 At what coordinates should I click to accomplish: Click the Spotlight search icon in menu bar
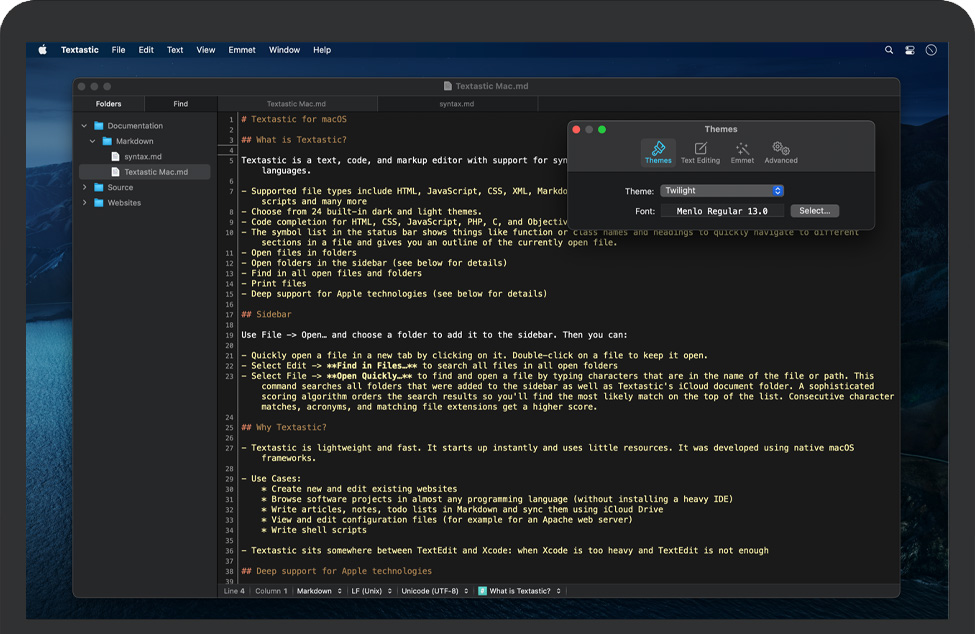click(889, 50)
